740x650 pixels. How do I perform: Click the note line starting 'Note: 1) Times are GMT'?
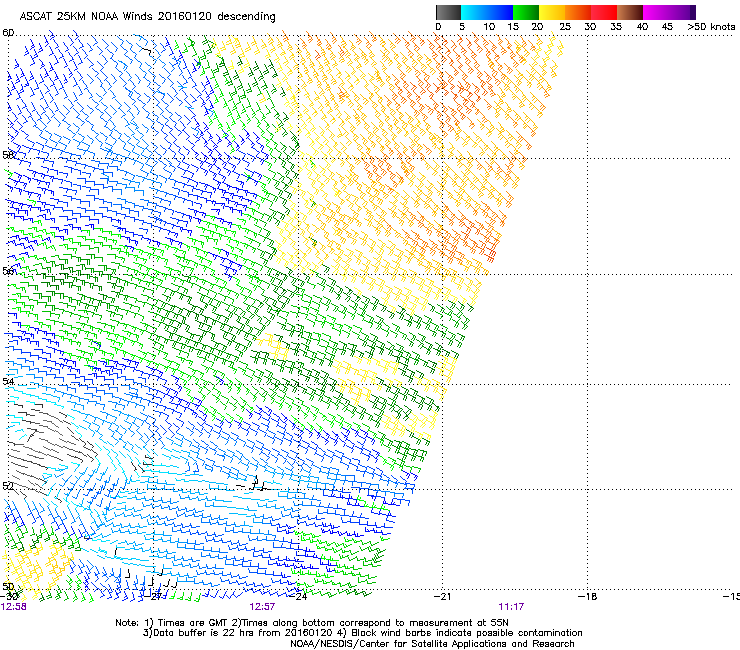click(312, 623)
